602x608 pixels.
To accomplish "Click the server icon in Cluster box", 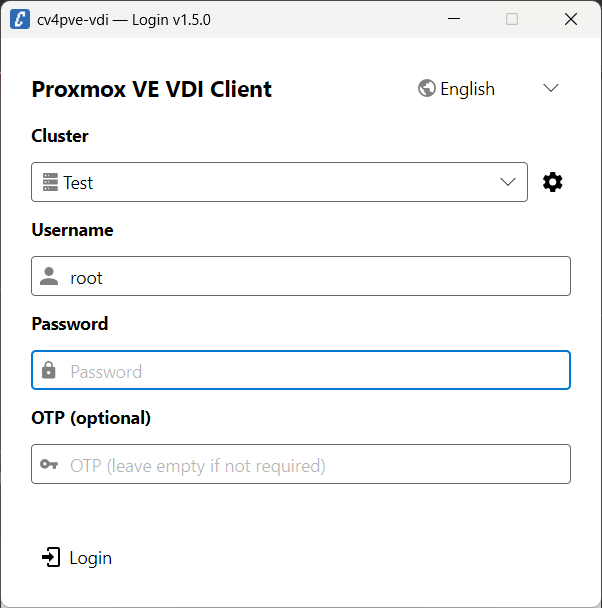I will click(50, 182).
